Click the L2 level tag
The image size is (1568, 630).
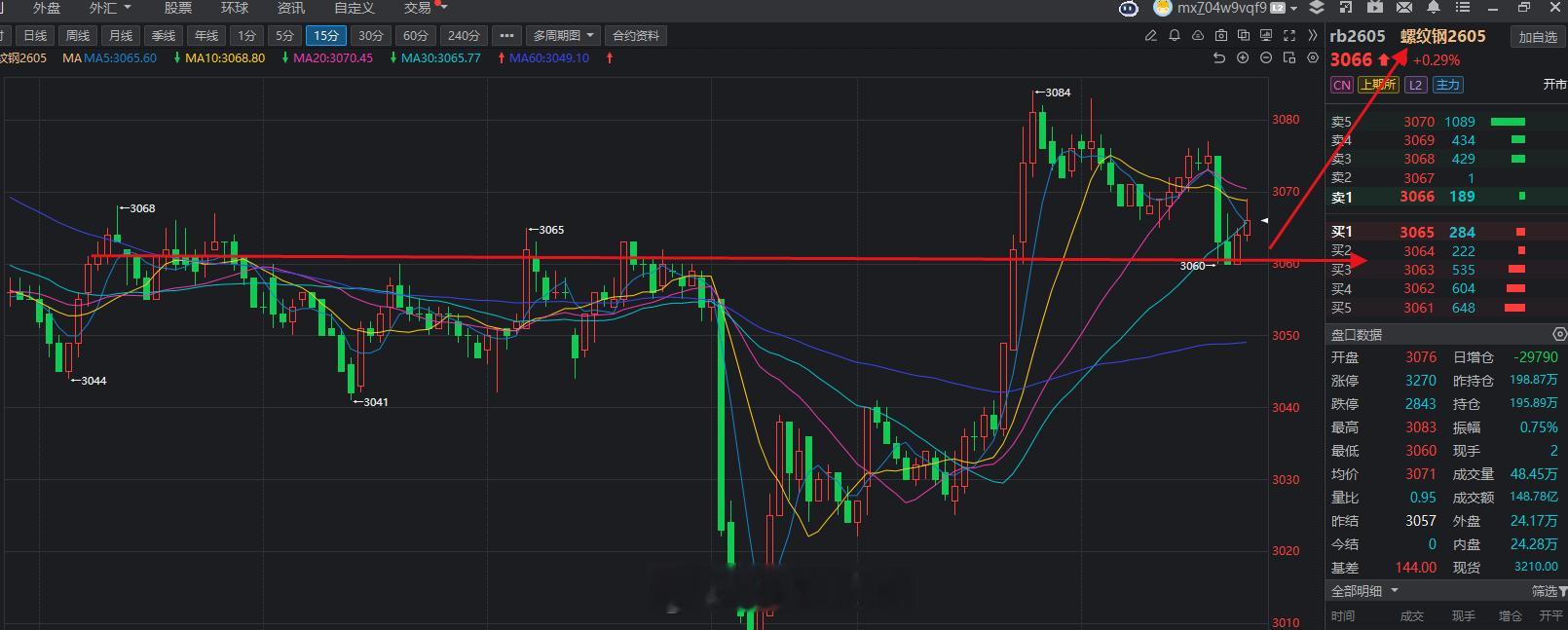coord(1416,85)
